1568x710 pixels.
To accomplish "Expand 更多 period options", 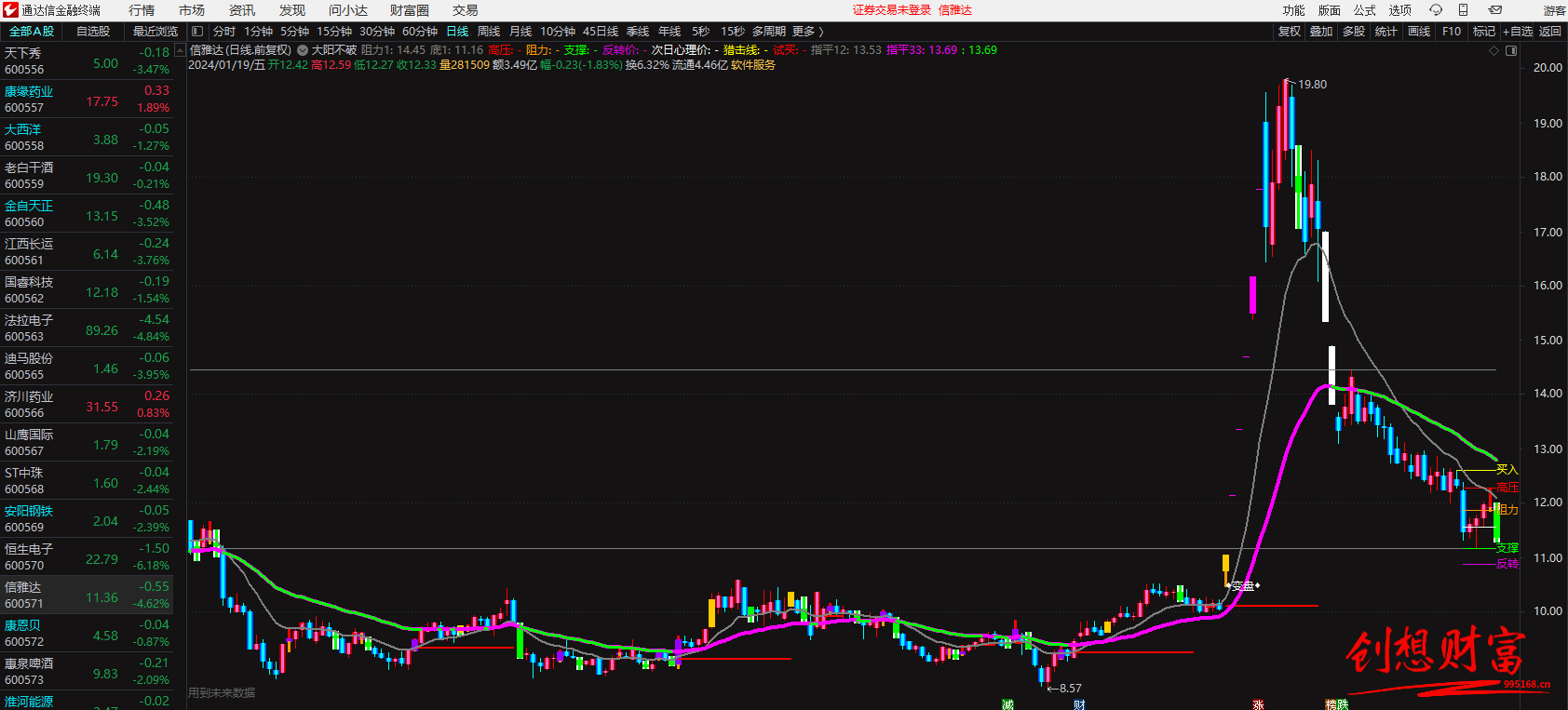I will [807, 32].
